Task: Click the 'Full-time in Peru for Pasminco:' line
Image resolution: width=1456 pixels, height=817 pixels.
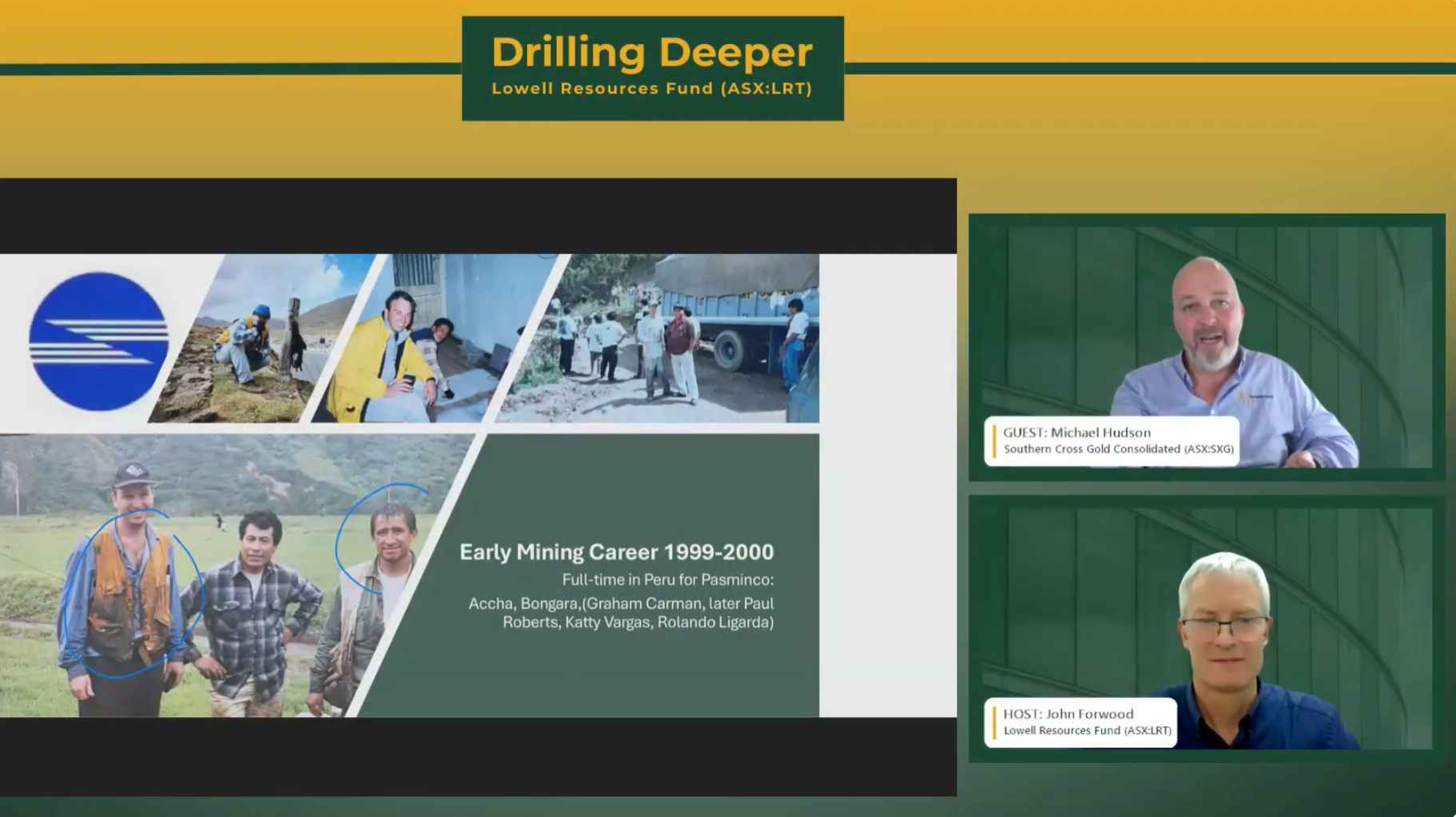Action: tap(667, 580)
